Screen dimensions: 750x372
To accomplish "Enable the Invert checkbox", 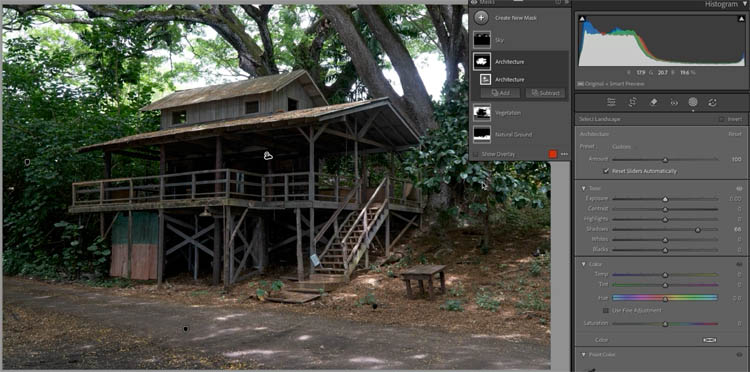I will pos(721,119).
